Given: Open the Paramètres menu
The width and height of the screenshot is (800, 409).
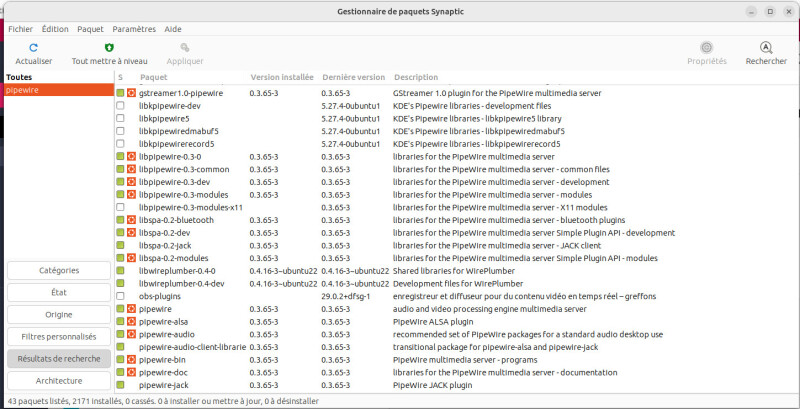Looking at the screenshot, I should pyautogui.click(x=134, y=29).
